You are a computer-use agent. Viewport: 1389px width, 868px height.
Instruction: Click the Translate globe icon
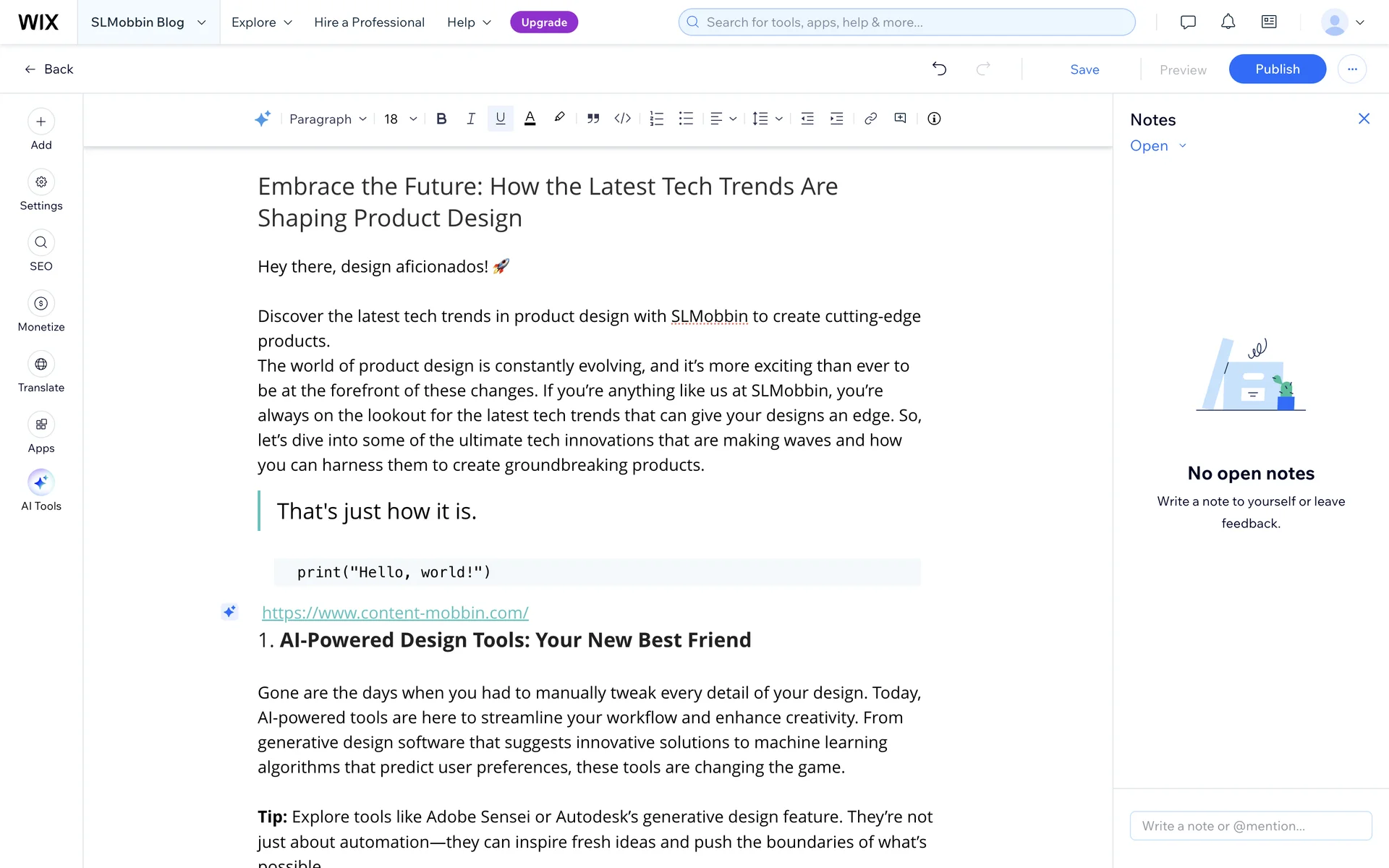pyautogui.click(x=41, y=365)
